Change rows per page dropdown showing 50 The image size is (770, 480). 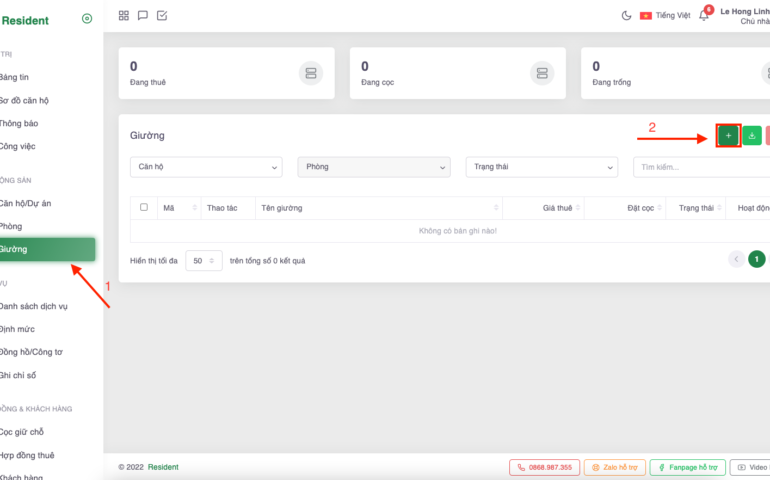(203, 260)
